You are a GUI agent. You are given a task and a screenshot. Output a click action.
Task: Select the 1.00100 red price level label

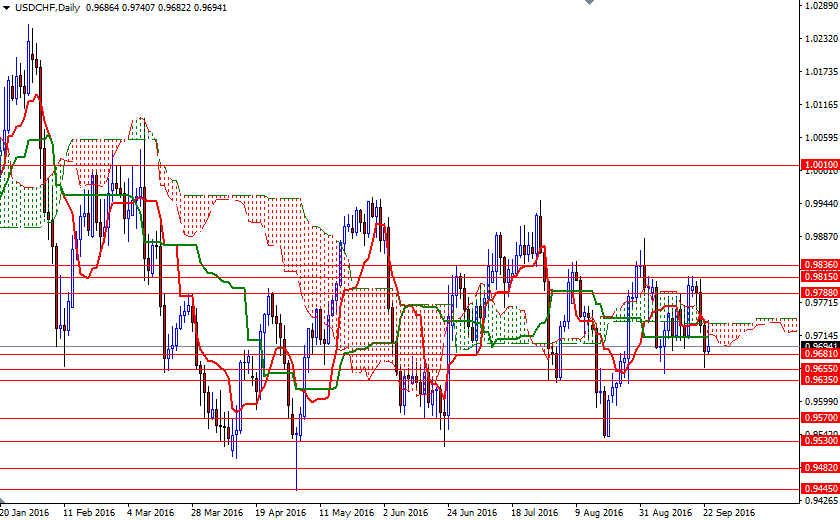[x=820, y=165]
